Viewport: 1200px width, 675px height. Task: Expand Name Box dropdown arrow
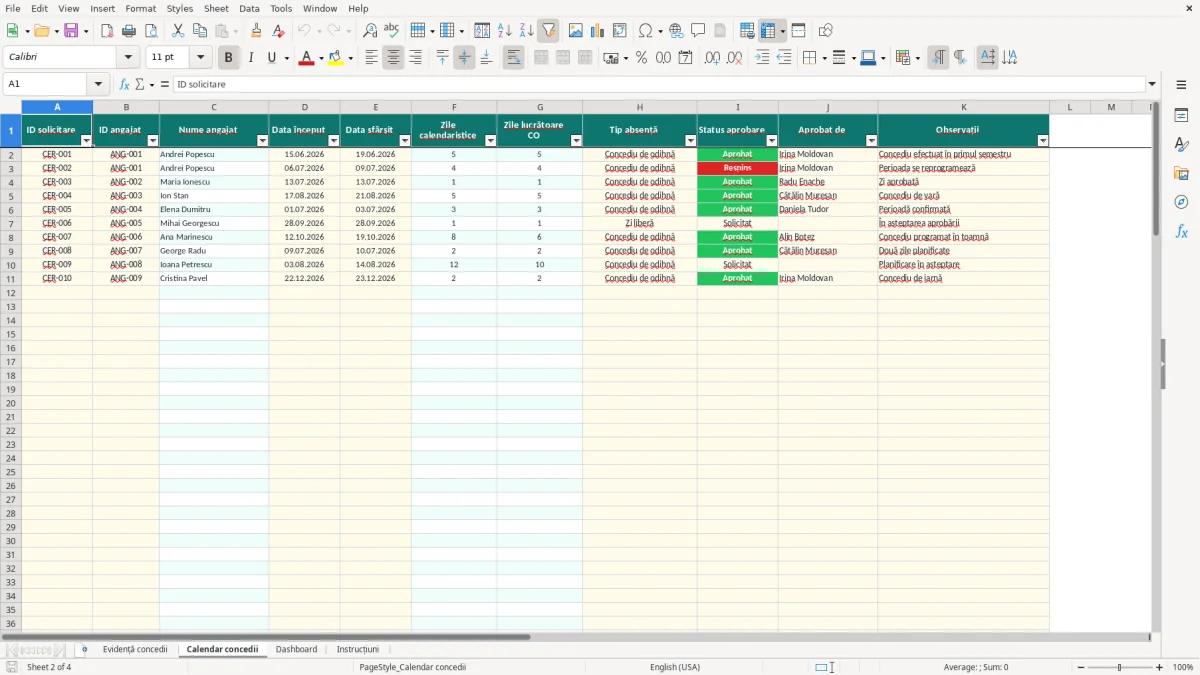coord(98,84)
